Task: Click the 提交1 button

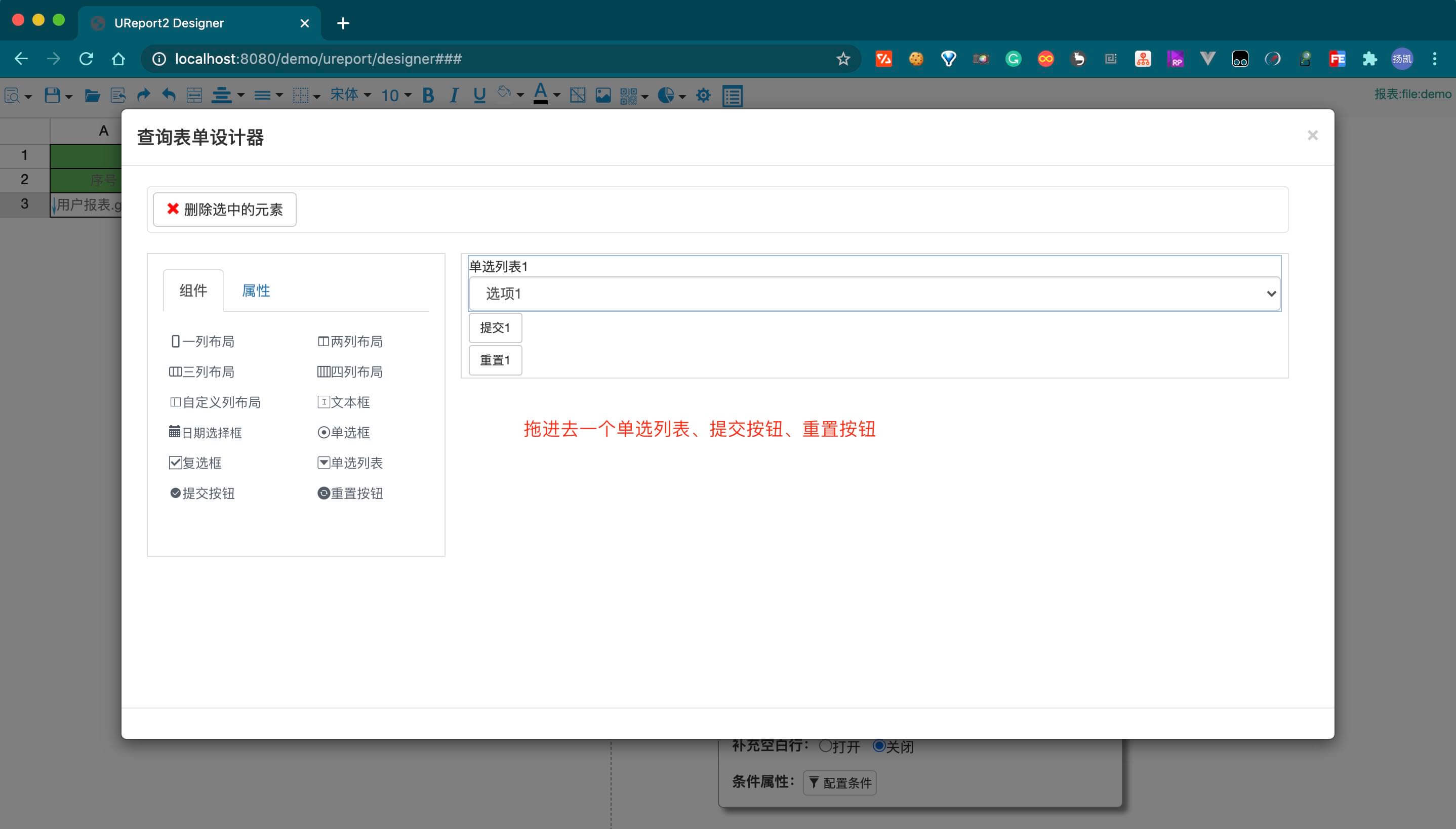Action: [496, 327]
